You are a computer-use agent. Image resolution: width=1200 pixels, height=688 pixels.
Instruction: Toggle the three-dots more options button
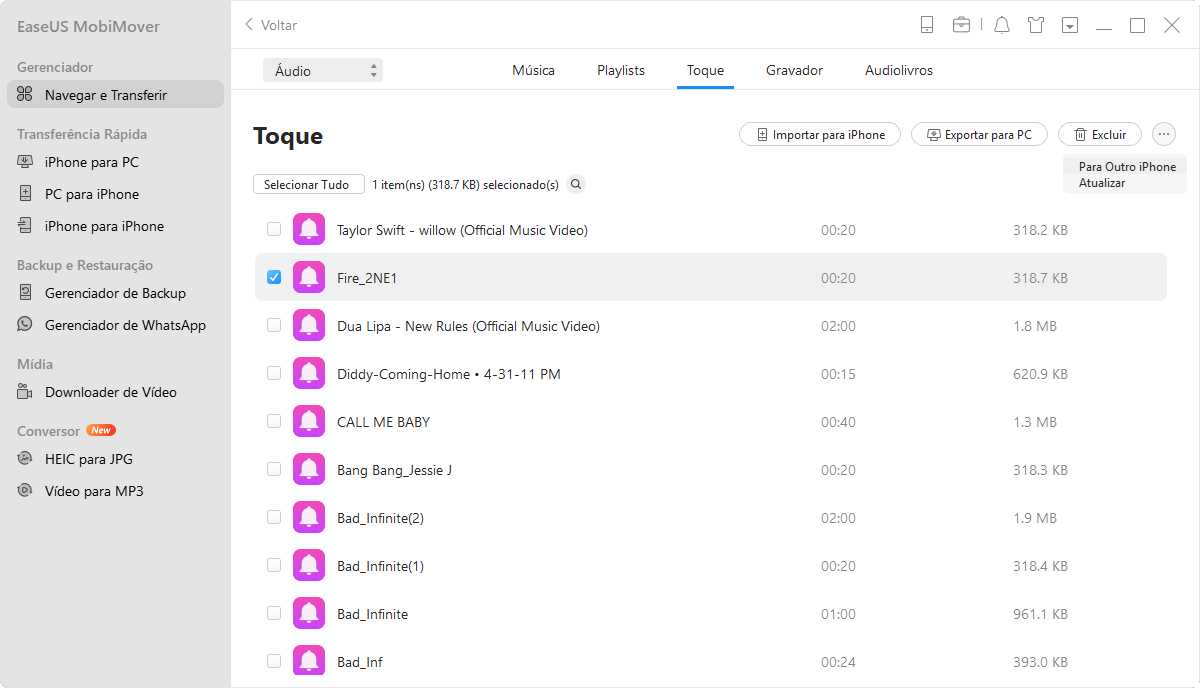(1164, 134)
